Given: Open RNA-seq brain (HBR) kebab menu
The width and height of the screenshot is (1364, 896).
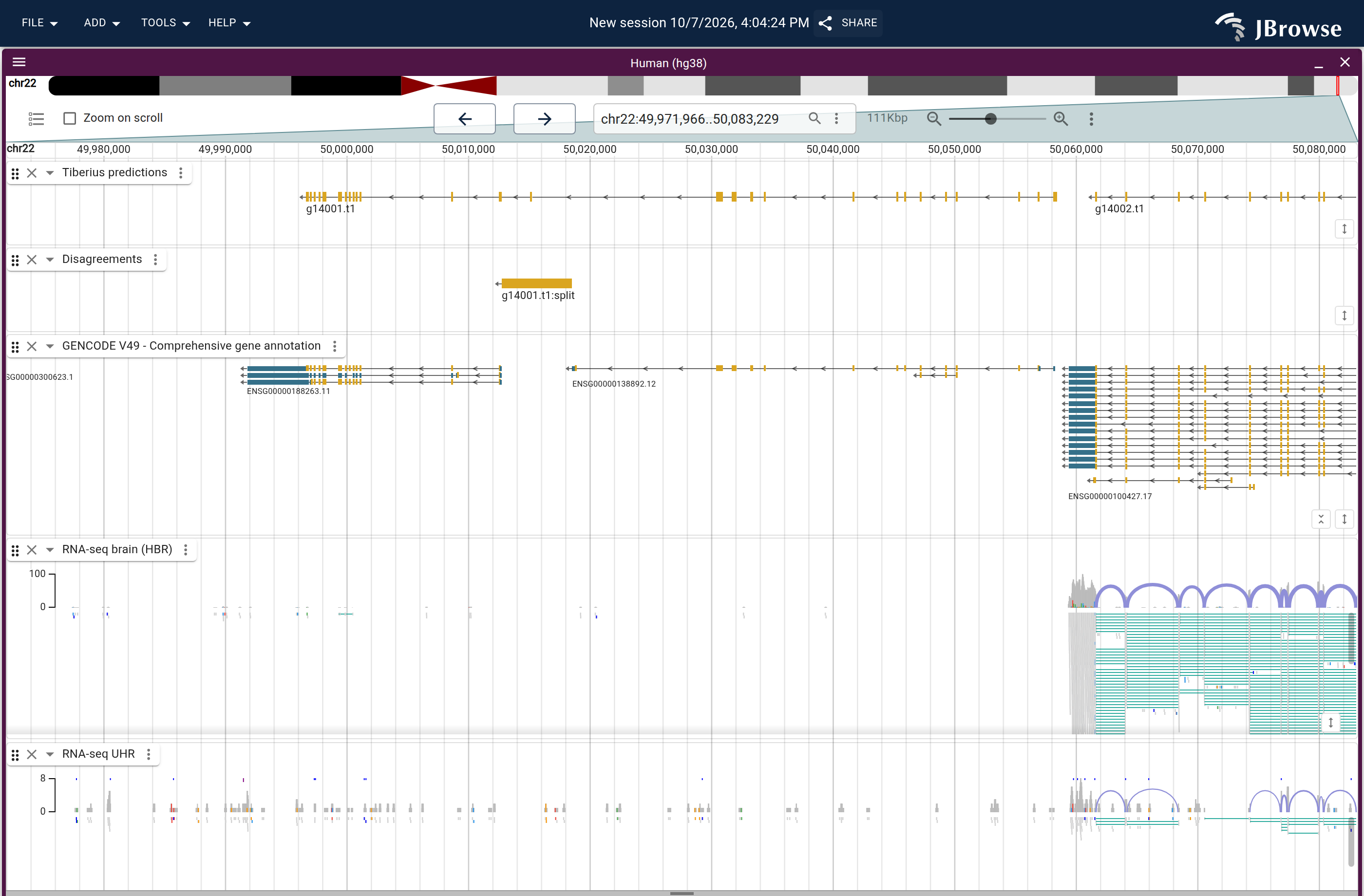Looking at the screenshot, I should tap(186, 550).
